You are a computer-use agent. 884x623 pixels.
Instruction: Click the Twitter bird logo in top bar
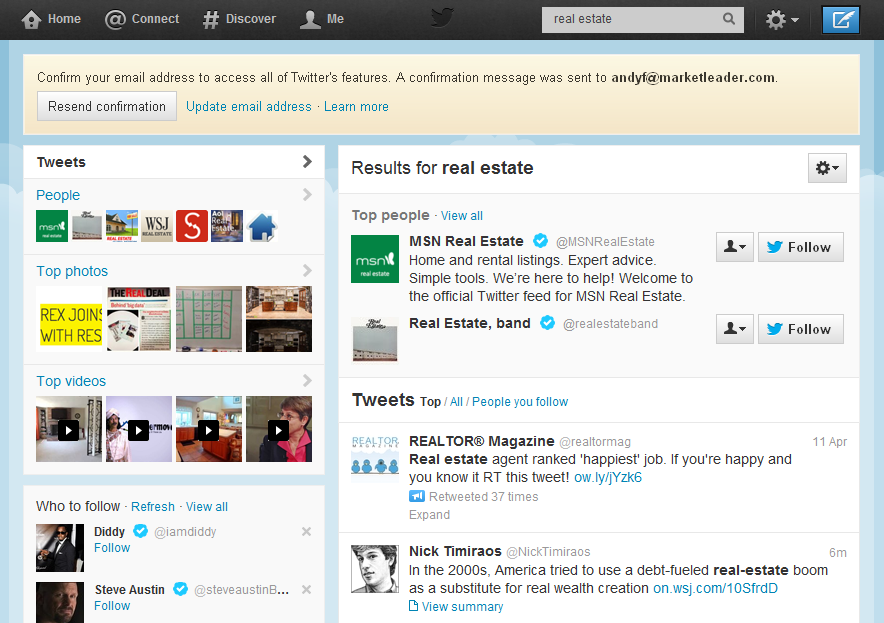pyautogui.click(x=442, y=19)
